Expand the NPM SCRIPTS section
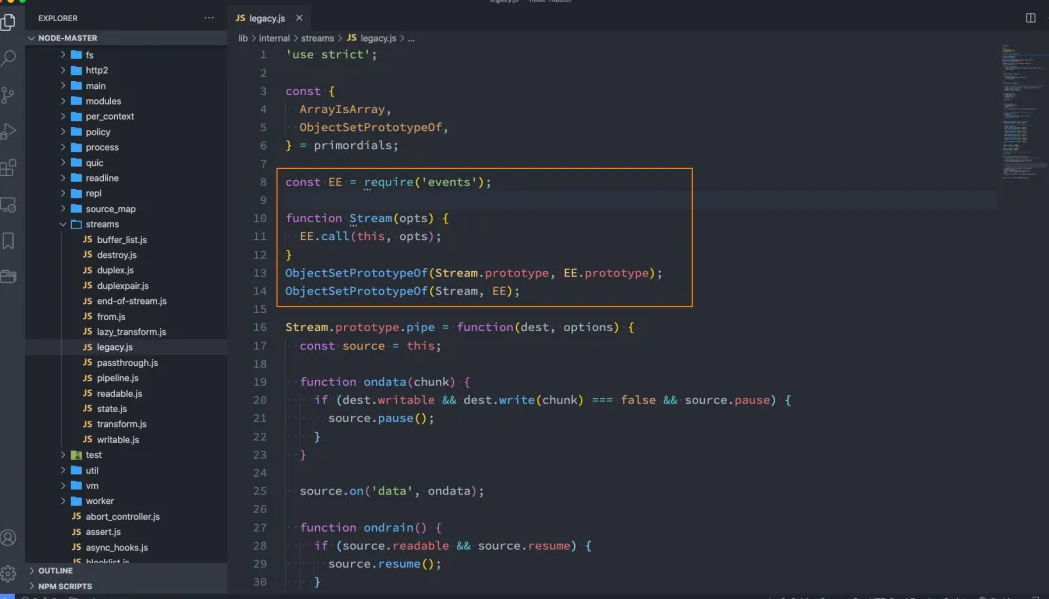Screen dimensions: 1049x599 (65, 586)
